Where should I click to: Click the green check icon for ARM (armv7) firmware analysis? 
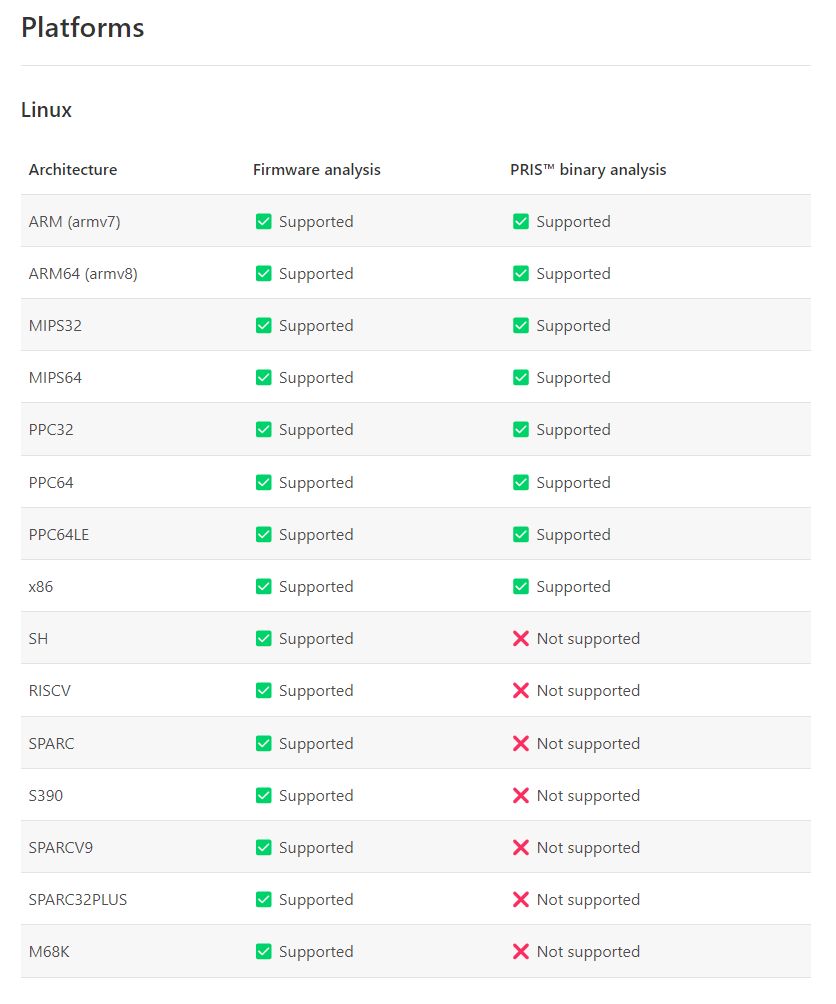(x=263, y=222)
